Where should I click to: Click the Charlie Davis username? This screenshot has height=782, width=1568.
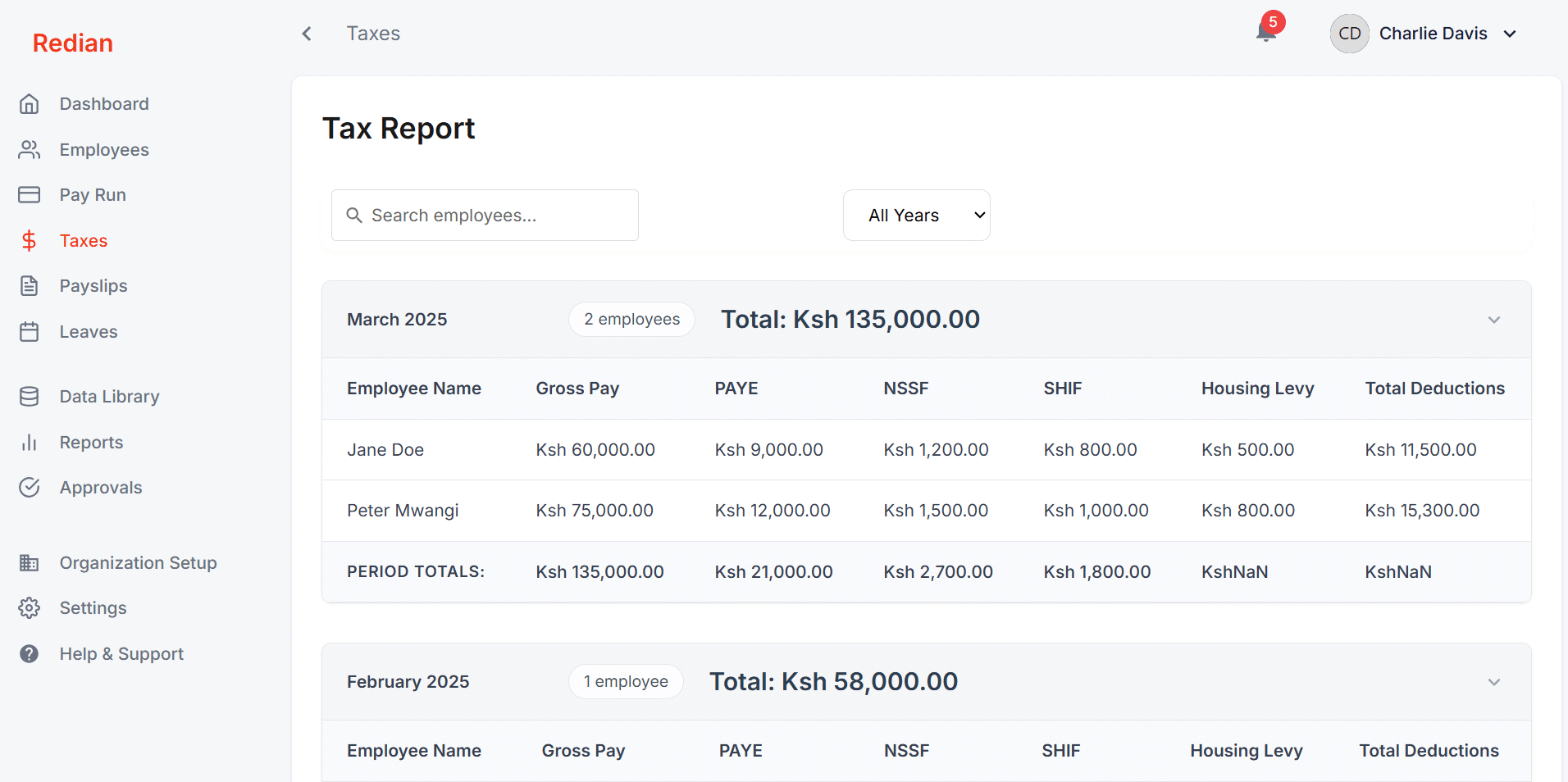point(1433,34)
